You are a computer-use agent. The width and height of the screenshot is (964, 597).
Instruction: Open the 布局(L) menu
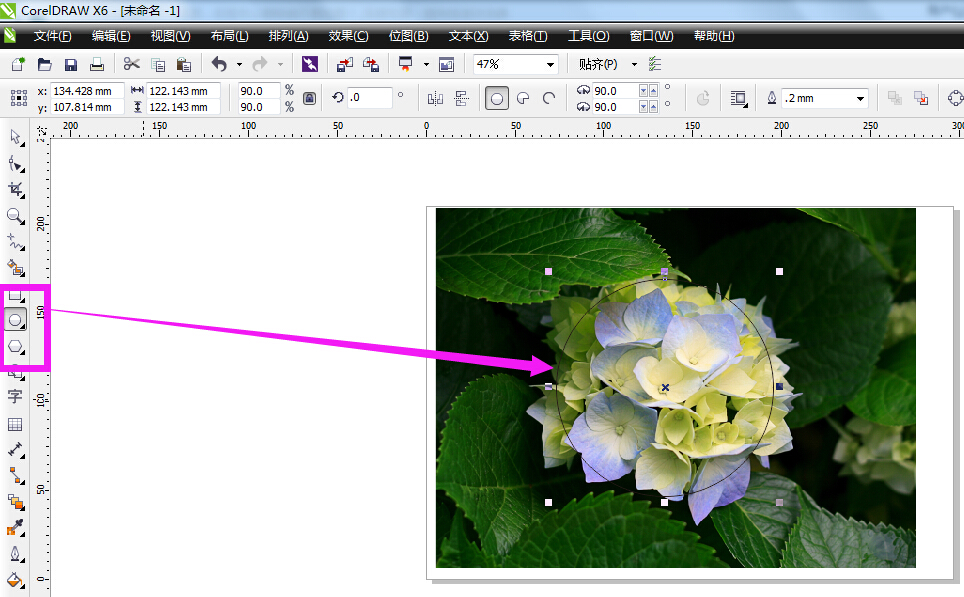click(x=229, y=36)
